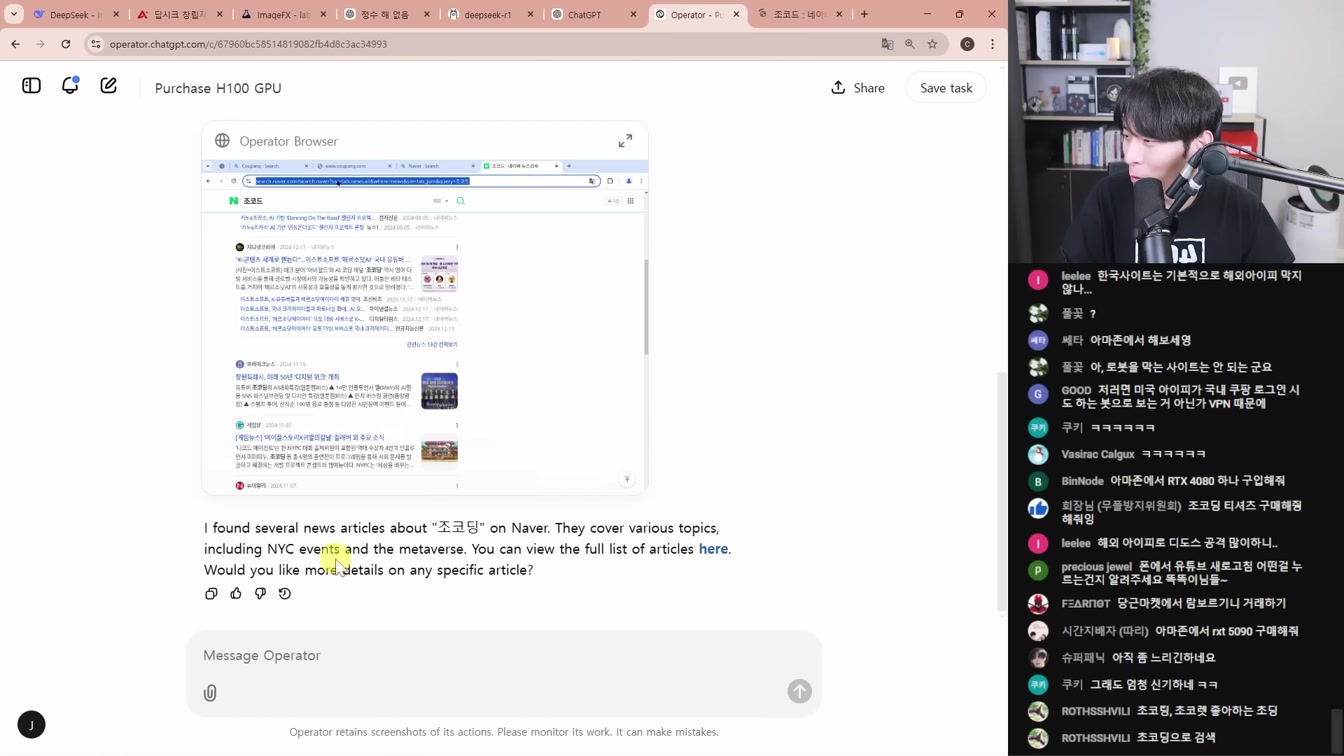Copy the Operator response
This screenshot has height=756, width=1344.
[x=211, y=594]
